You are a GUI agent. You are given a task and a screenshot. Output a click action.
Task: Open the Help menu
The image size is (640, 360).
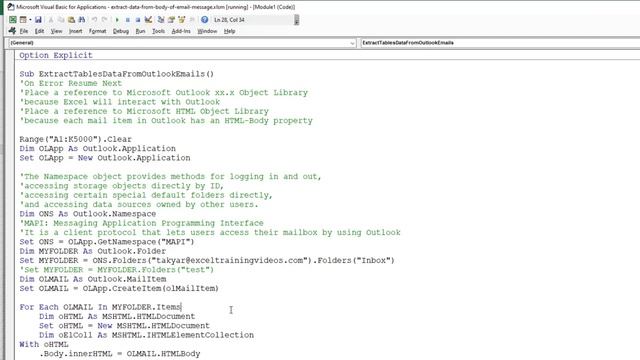pyautogui.click(x=229, y=31)
